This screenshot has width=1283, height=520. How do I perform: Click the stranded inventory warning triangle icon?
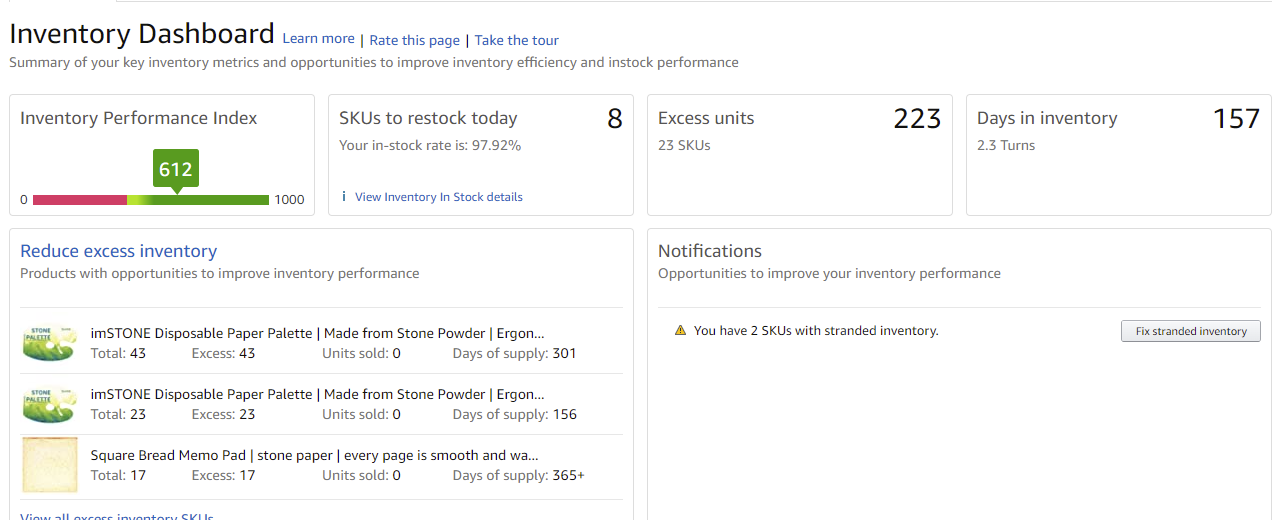[x=680, y=330]
